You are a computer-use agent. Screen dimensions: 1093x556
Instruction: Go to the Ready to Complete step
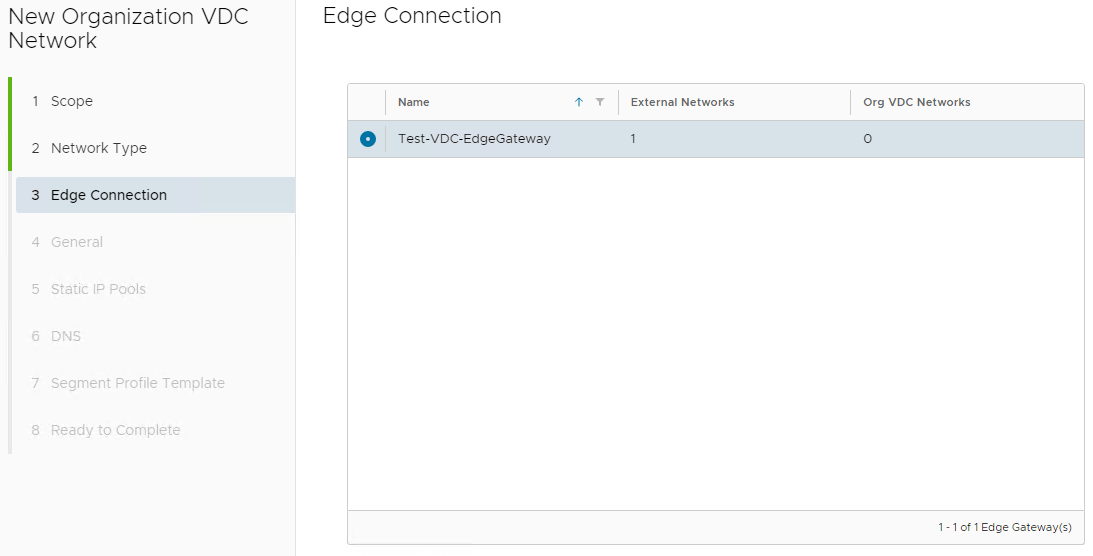(x=116, y=430)
